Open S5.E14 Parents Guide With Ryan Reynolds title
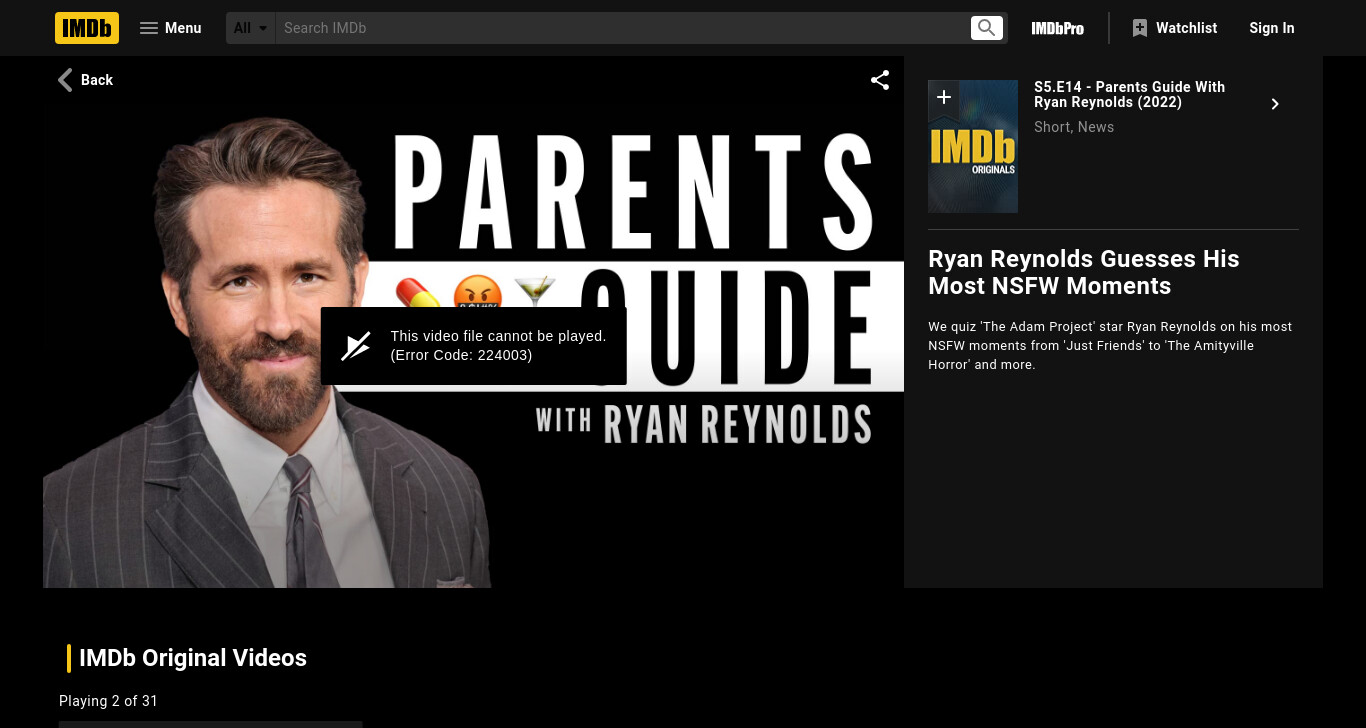Image resolution: width=1366 pixels, height=728 pixels. point(1129,95)
